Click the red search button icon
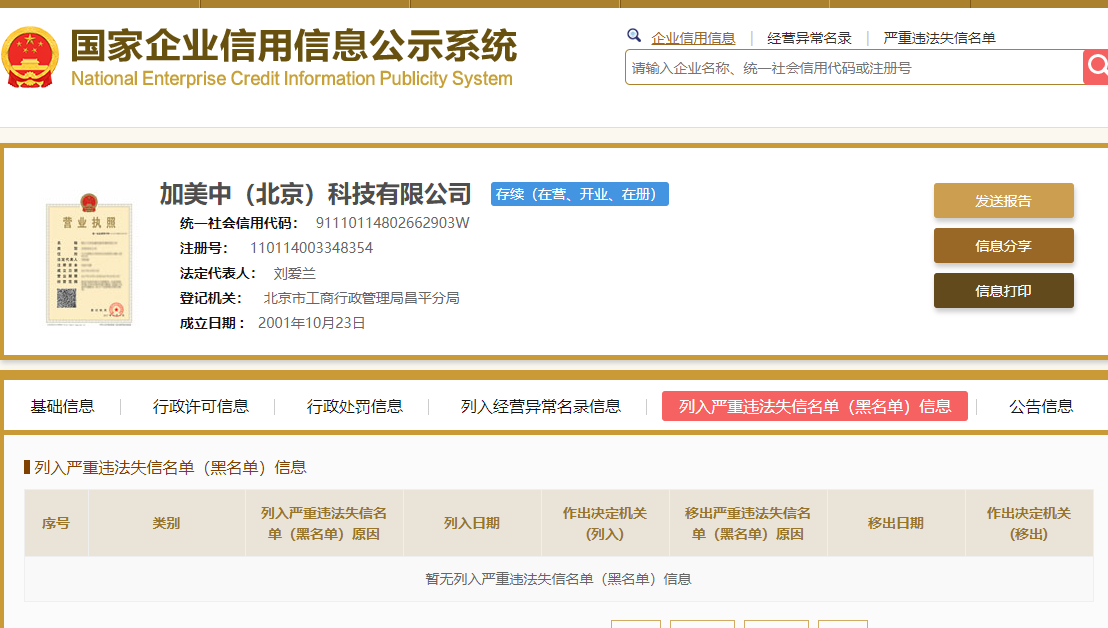This screenshot has height=628, width=1108. tap(1096, 67)
